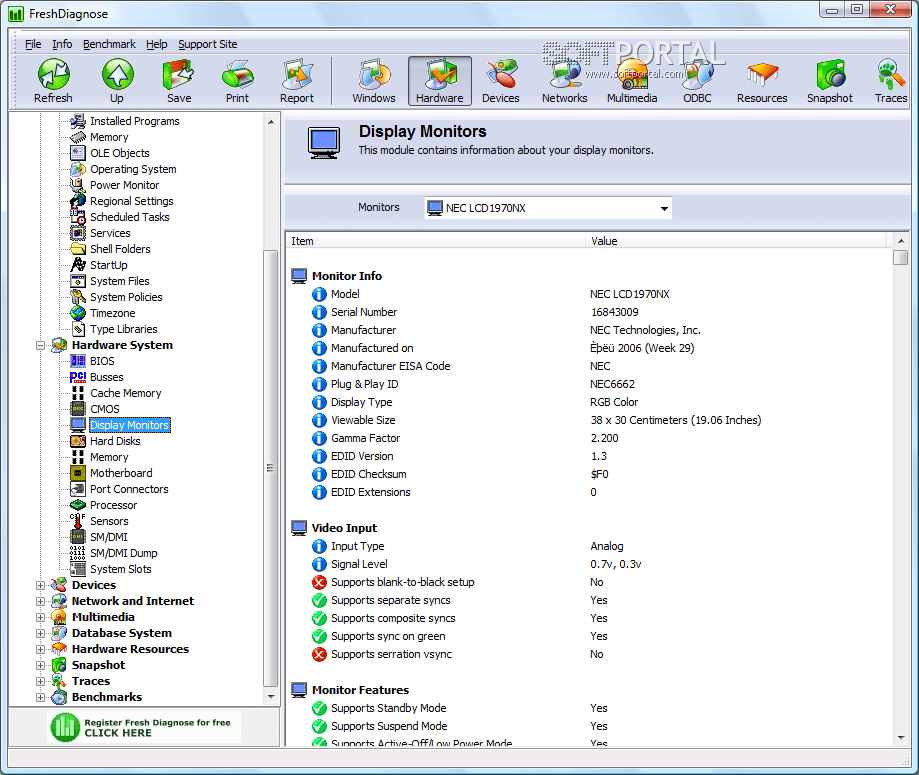The height and width of the screenshot is (775, 919).
Task: Open the Benchmark menu
Action: [109, 44]
